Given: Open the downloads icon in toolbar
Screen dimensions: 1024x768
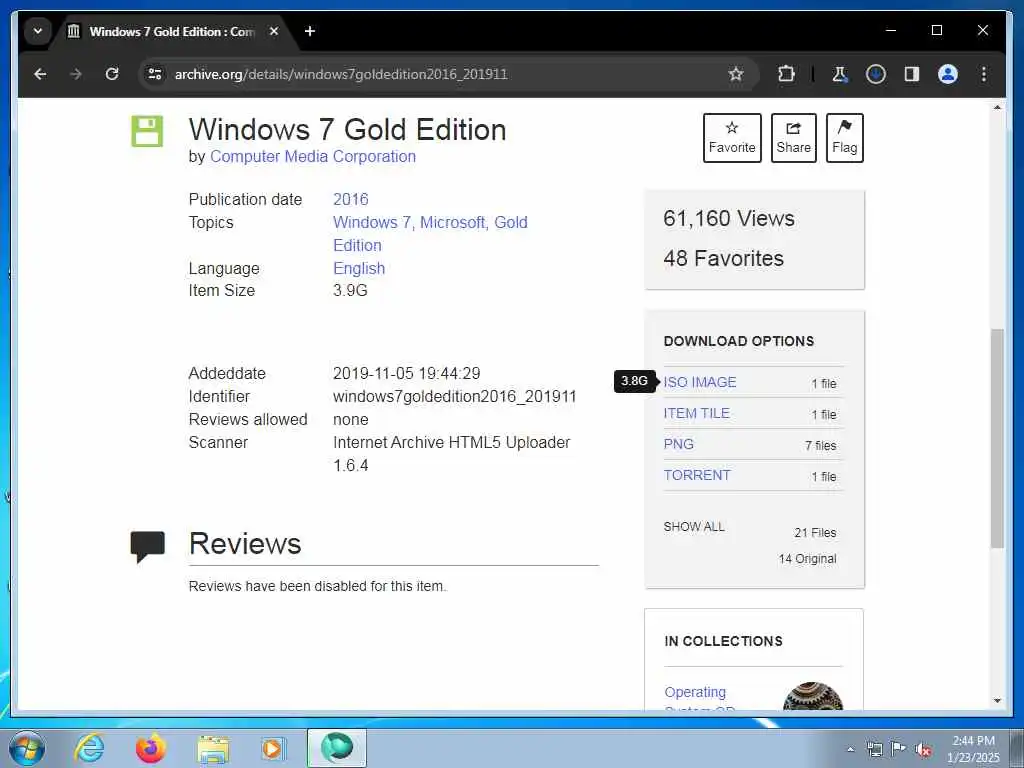Looking at the screenshot, I should pyautogui.click(x=876, y=74).
